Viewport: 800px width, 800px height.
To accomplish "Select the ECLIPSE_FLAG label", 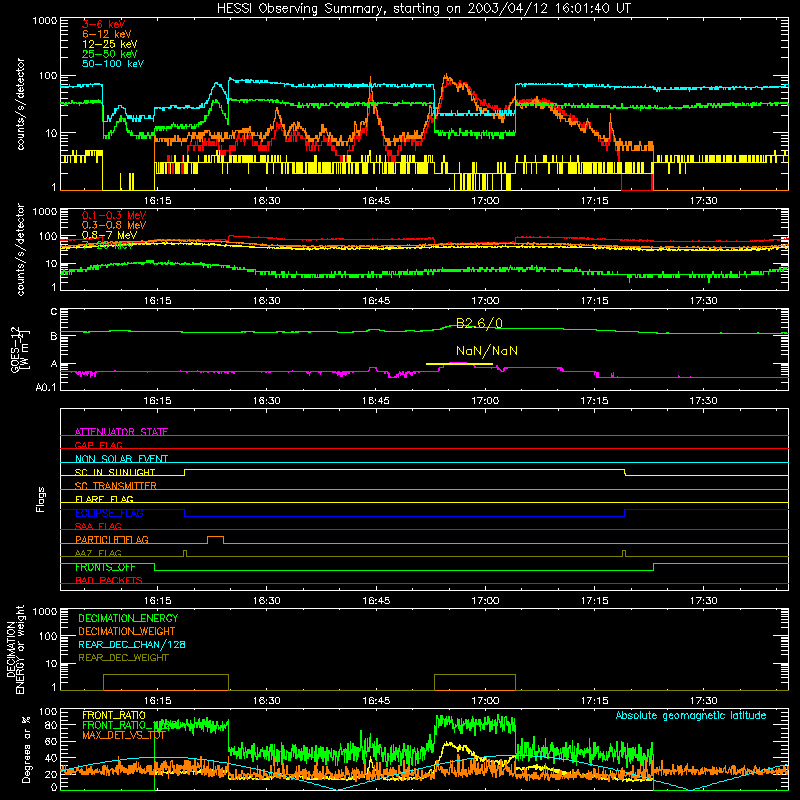I will point(109,513).
